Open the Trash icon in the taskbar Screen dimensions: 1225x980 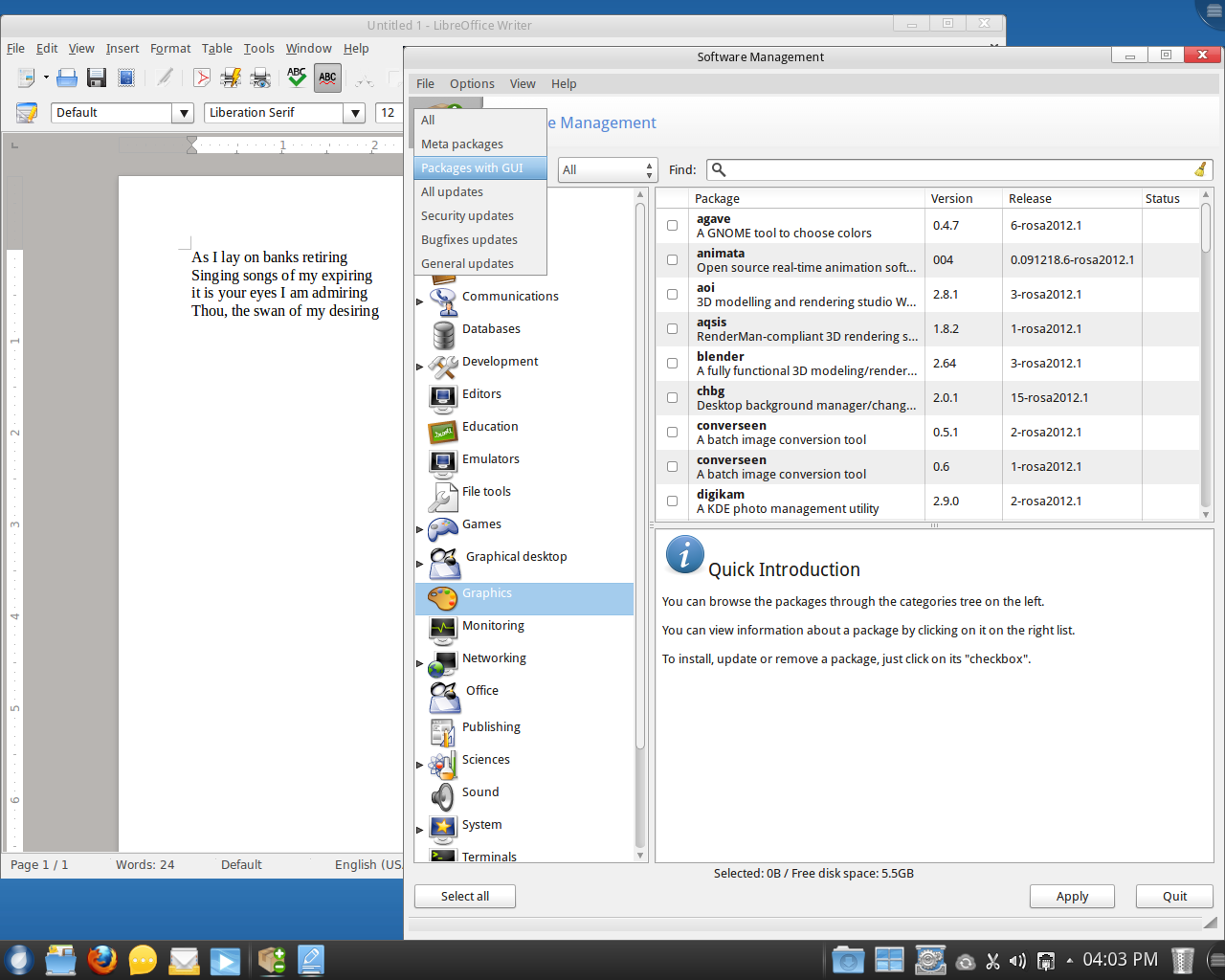click(1184, 960)
